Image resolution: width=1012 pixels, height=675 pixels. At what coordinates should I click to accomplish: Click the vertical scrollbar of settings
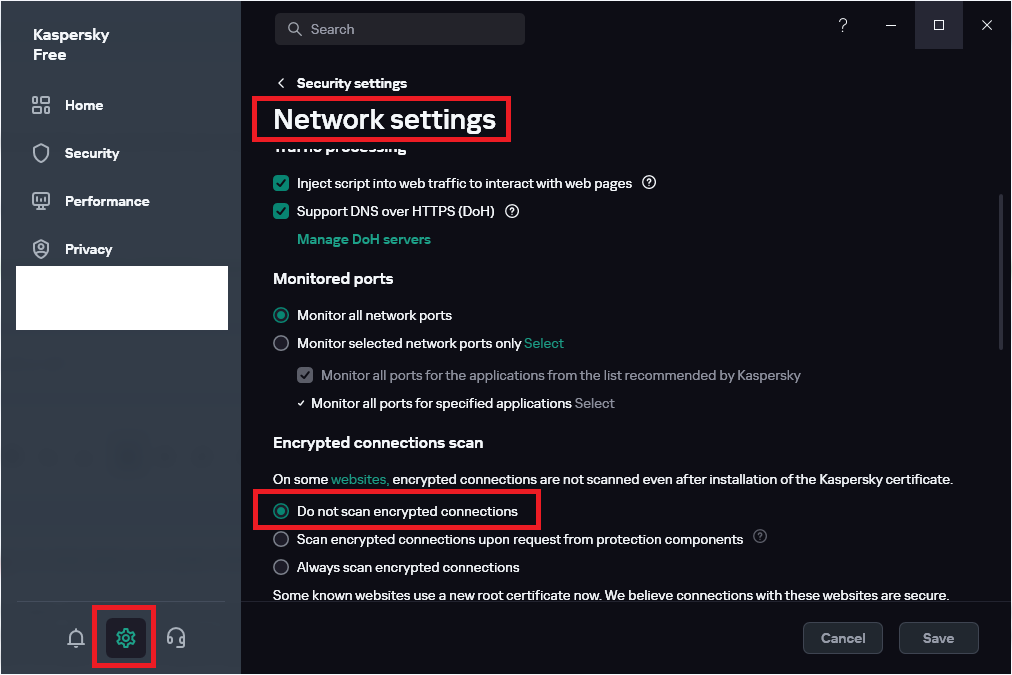[x=1001, y=271]
